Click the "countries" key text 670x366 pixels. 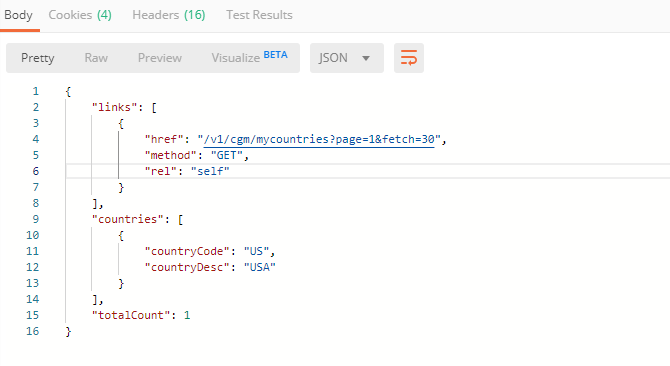coord(128,219)
